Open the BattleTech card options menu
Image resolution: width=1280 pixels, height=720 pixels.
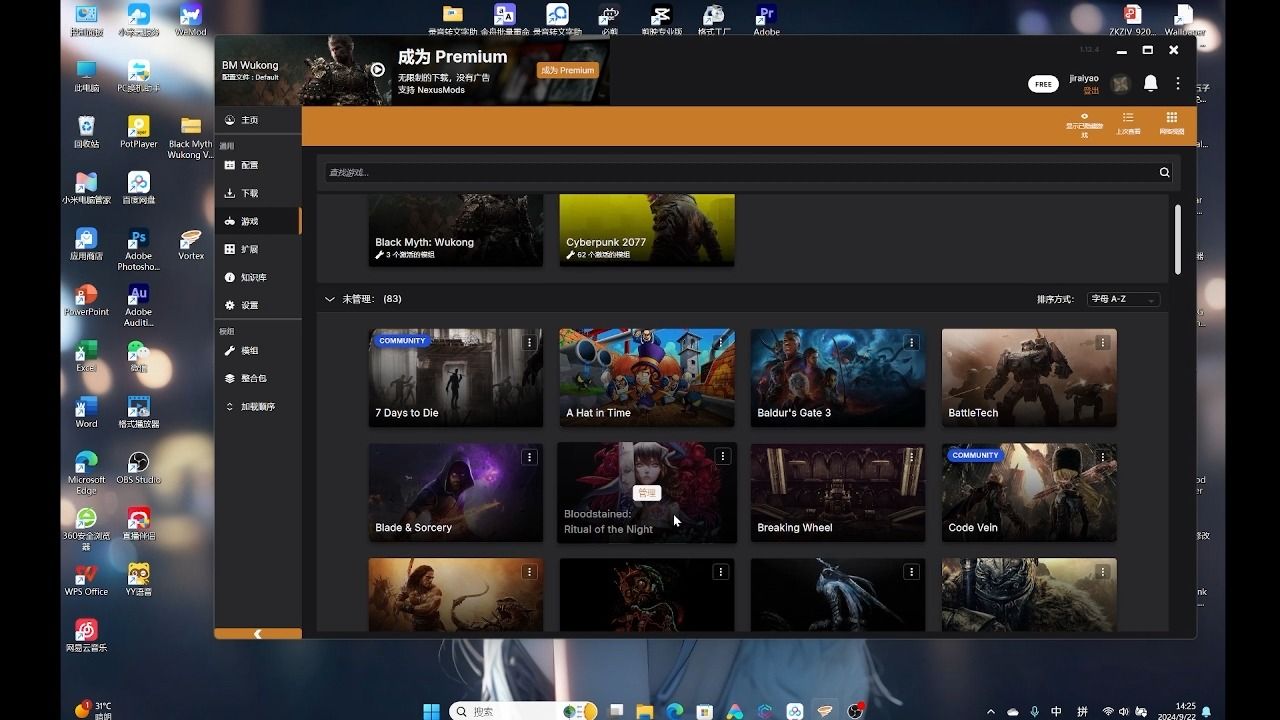[x=1102, y=343]
